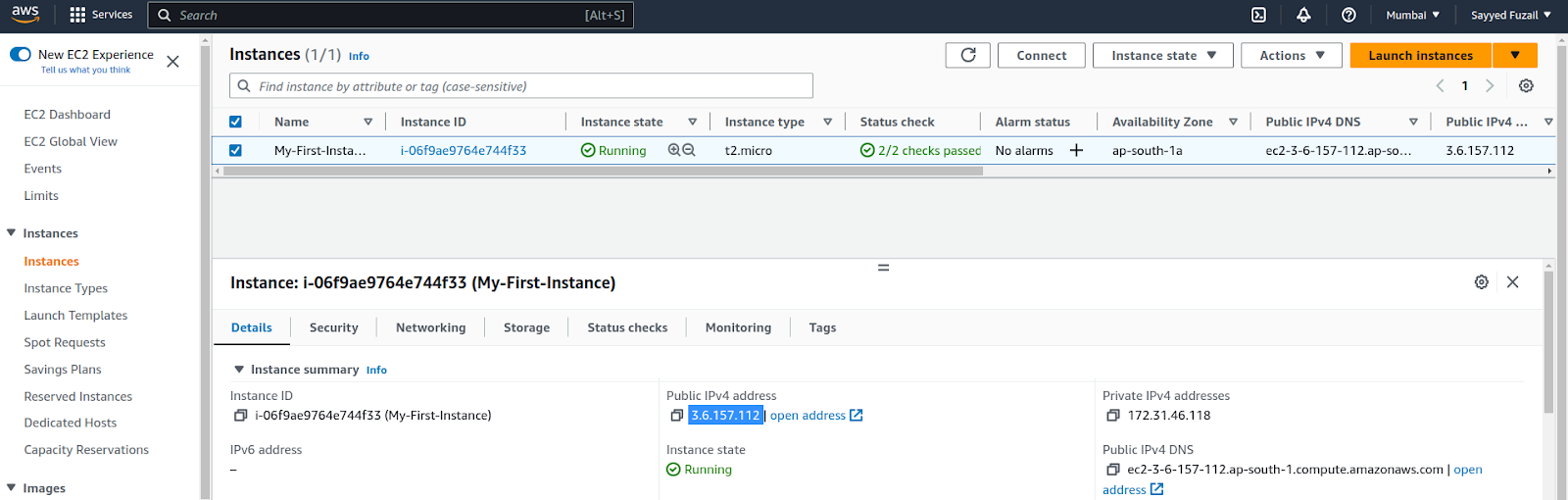Open table preferences gear icon
The image size is (1568, 500).
pos(1526,85)
